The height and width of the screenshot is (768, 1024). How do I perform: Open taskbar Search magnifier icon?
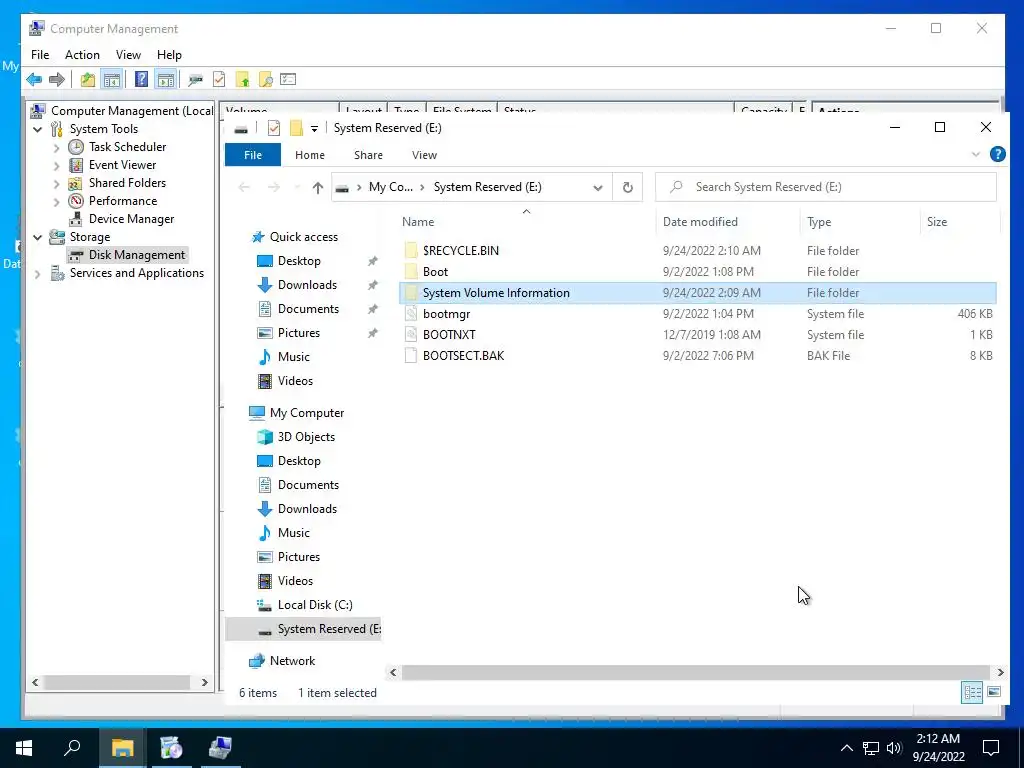(x=72, y=748)
